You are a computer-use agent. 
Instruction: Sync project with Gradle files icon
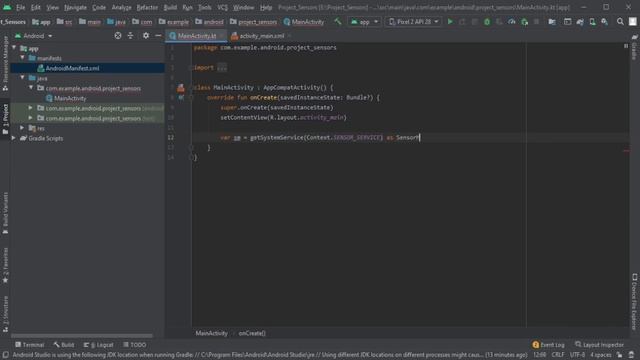coord(580,22)
